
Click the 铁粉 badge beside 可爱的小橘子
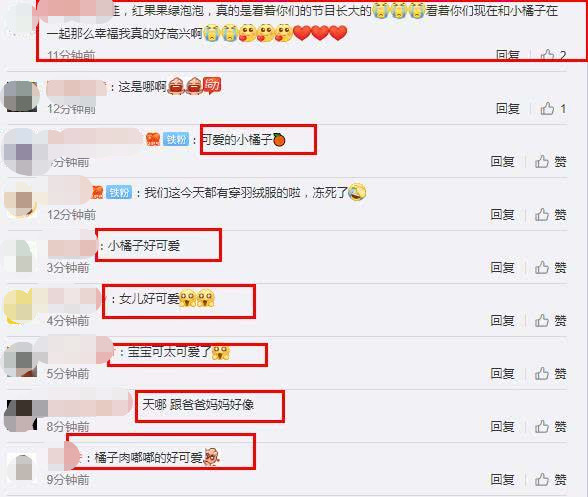point(176,140)
